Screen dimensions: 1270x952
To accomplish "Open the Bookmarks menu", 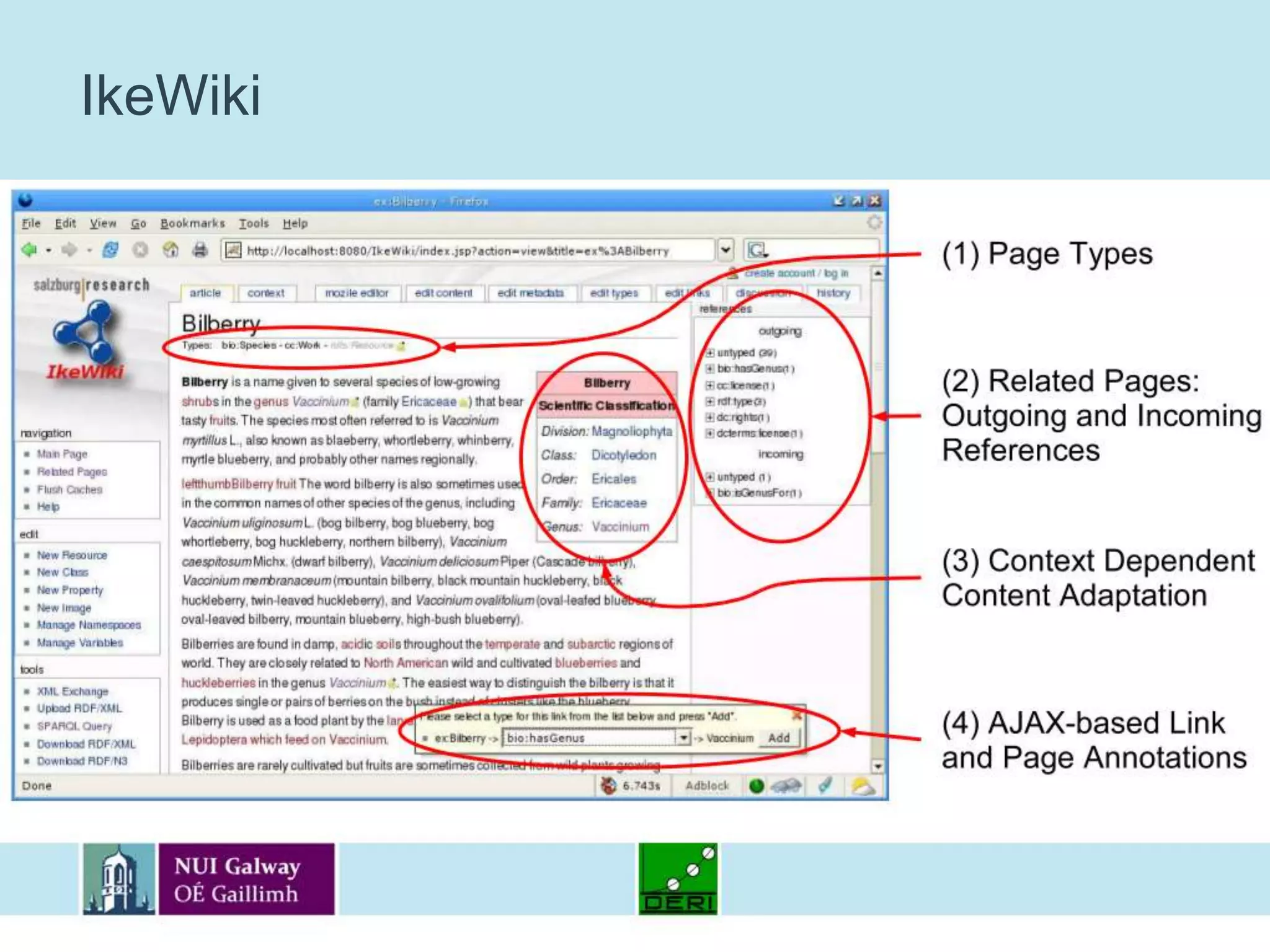I will coord(192,223).
